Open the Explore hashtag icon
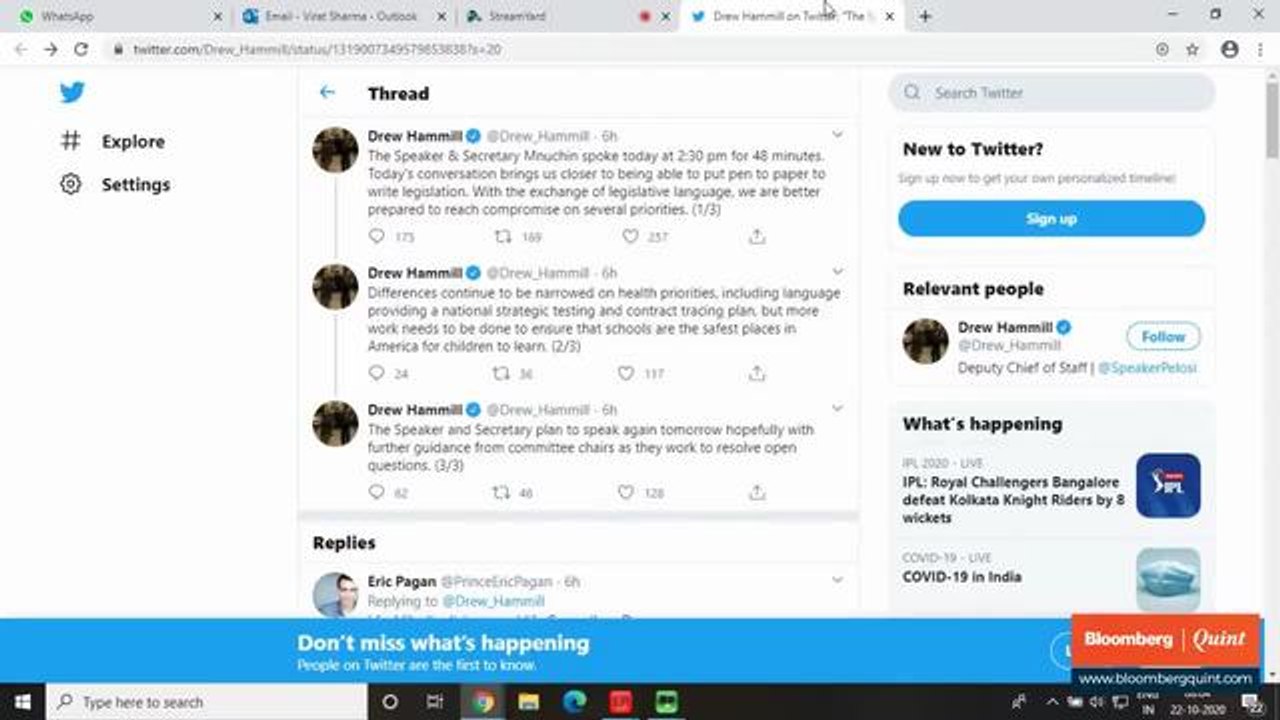This screenshot has width=1280, height=720. click(70, 141)
